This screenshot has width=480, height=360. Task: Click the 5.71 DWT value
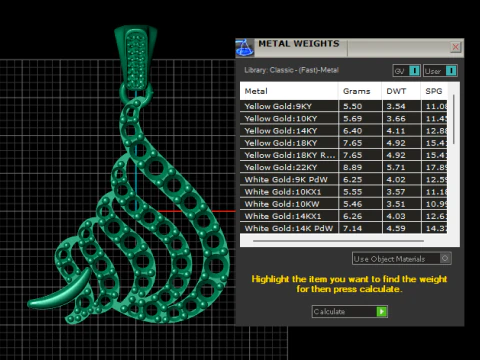point(396,167)
